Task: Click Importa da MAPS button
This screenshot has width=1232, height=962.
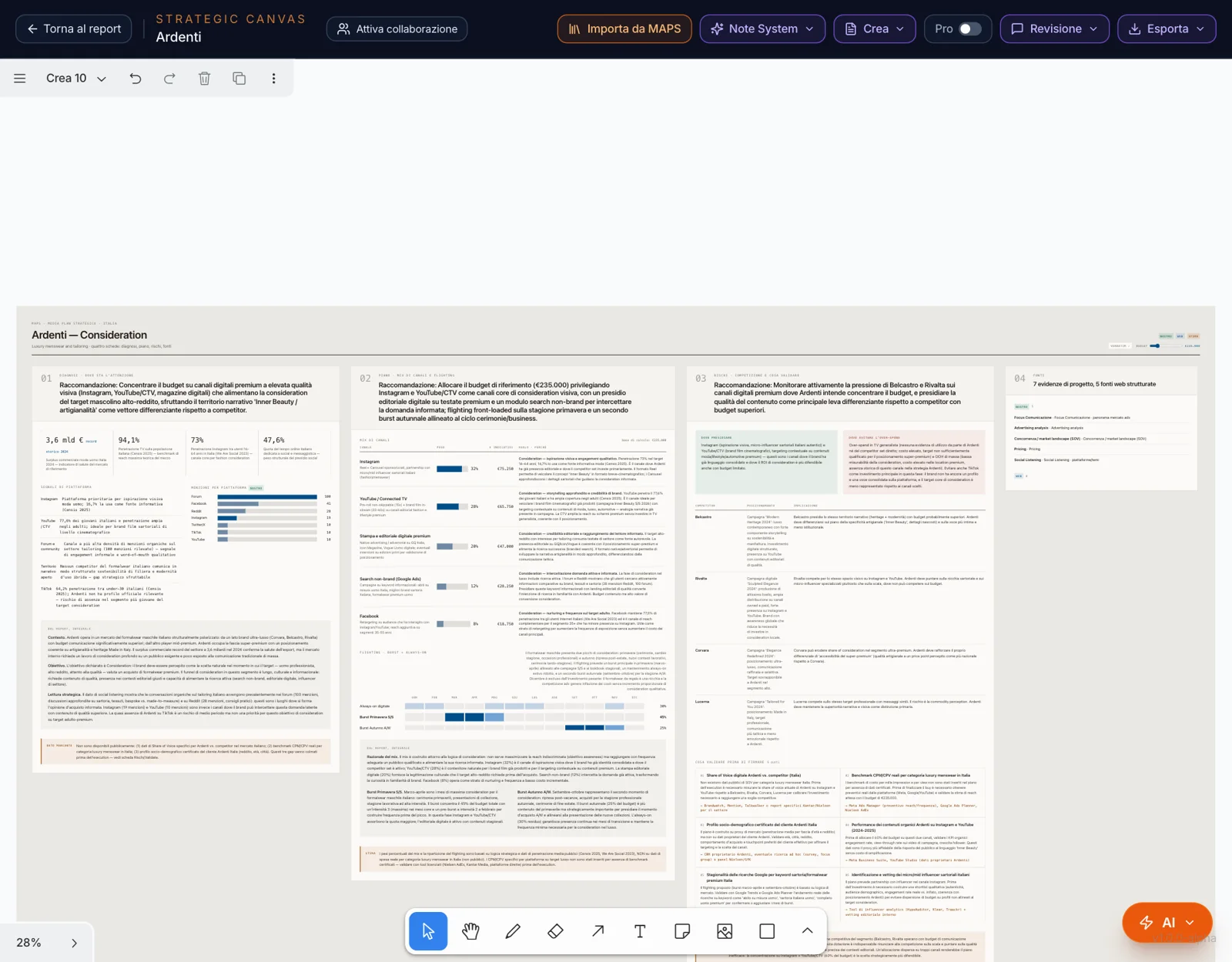Action: (x=624, y=28)
